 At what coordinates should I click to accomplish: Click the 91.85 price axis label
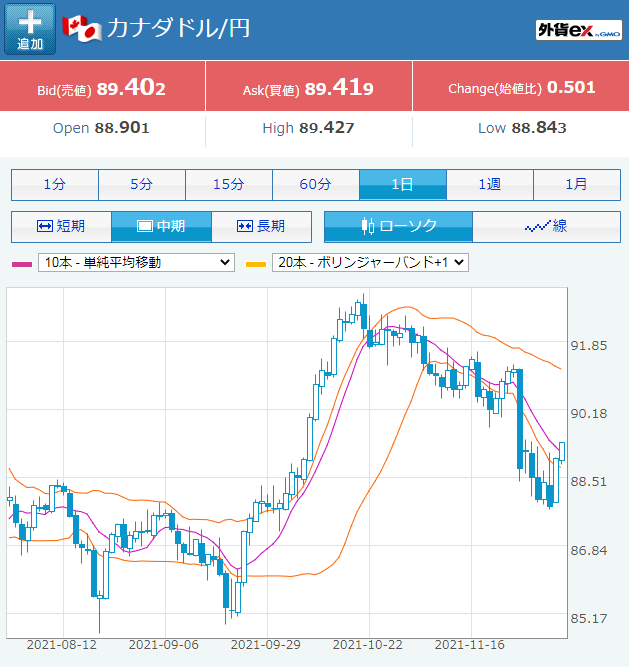click(589, 345)
